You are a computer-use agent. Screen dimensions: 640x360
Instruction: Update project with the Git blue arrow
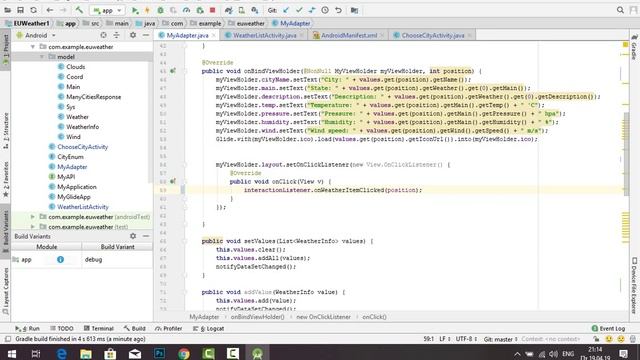[x=286, y=10]
